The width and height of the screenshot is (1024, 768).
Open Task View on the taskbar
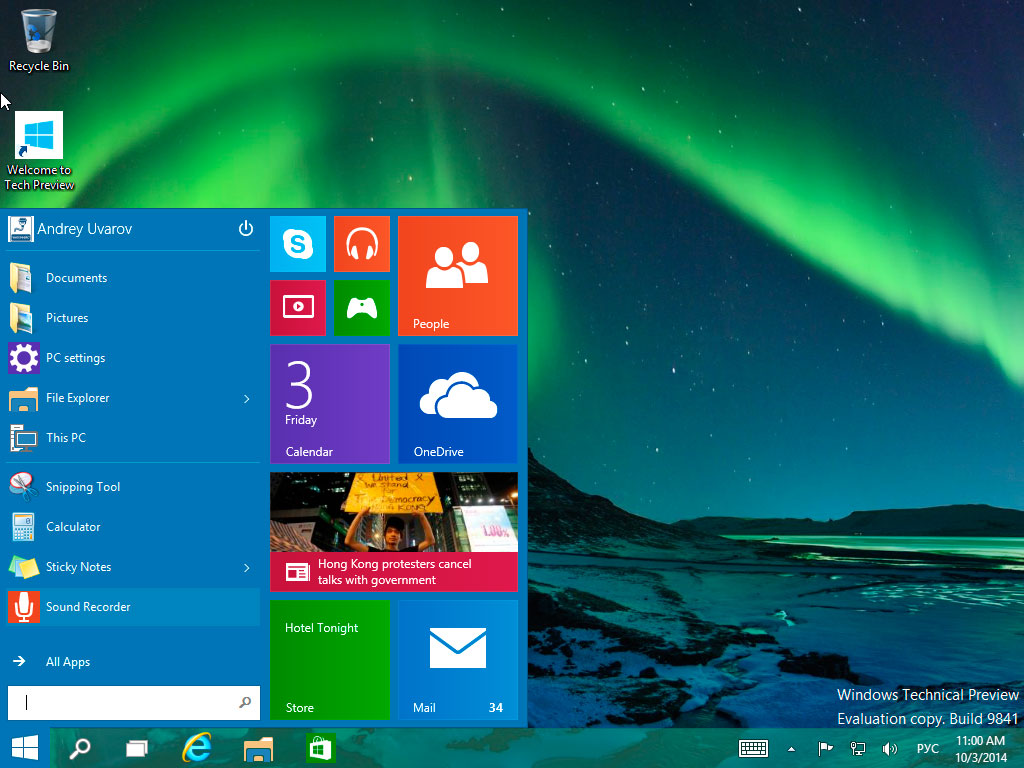pyautogui.click(x=137, y=748)
